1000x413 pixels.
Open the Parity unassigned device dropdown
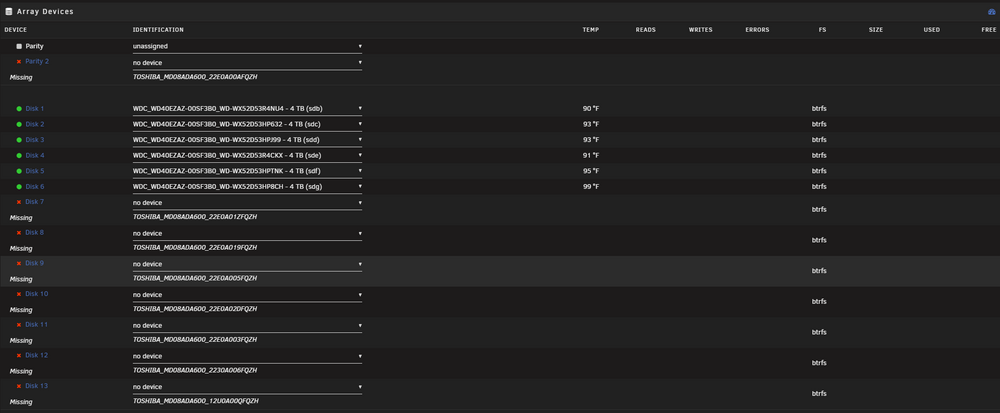coord(247,47)
